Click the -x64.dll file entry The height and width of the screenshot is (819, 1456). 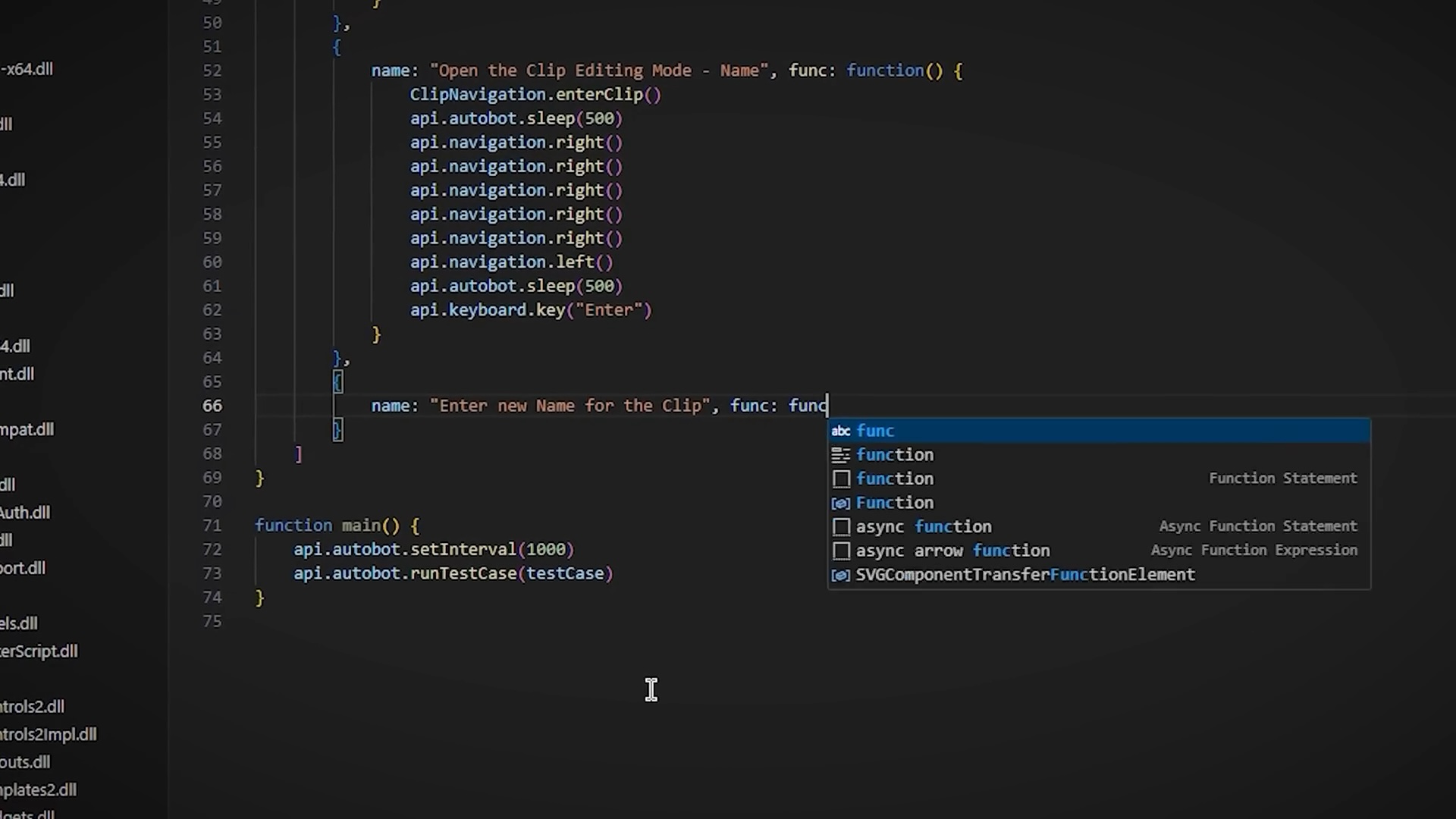click(x=27, y=69)
